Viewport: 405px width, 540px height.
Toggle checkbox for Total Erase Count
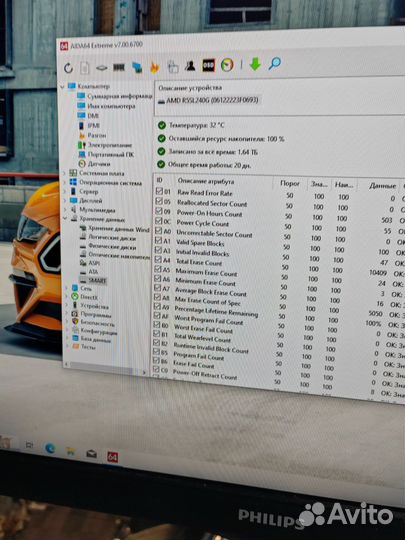click(158, 259)
